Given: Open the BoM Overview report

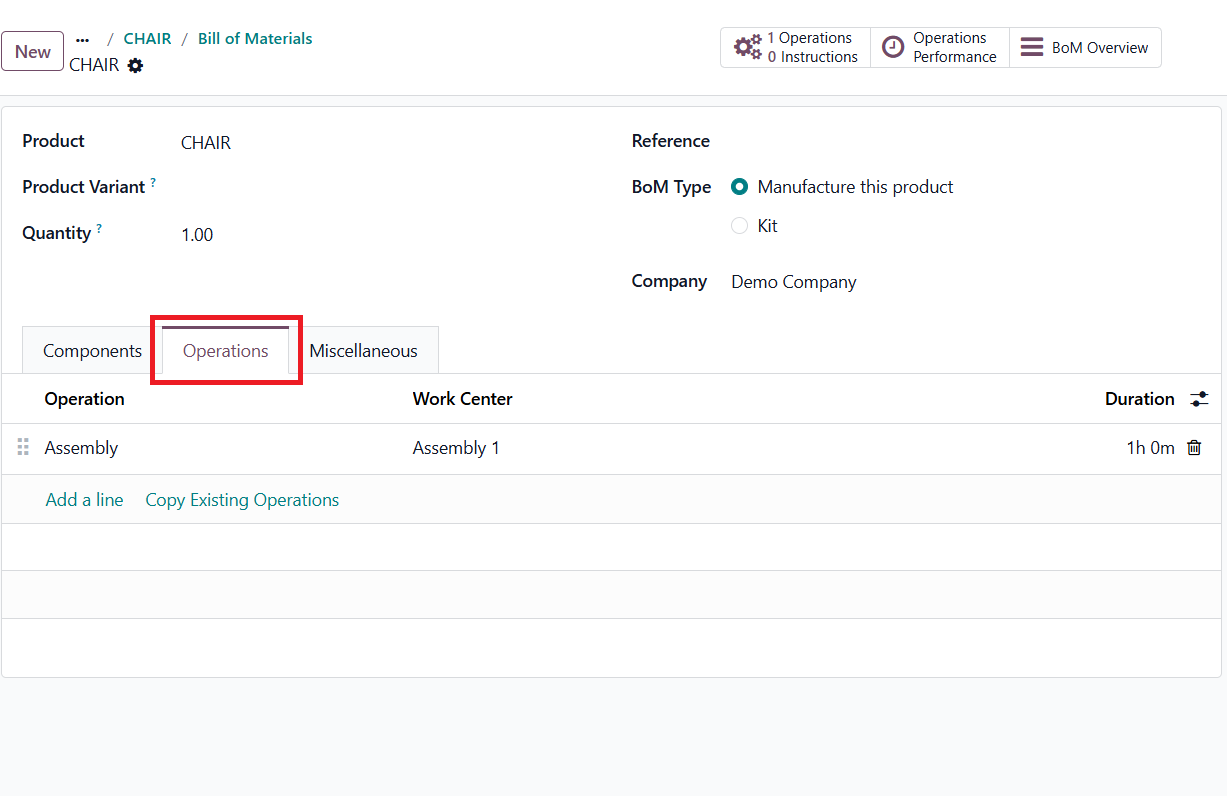Looking at the screenshot, I should coord(1085,48).
